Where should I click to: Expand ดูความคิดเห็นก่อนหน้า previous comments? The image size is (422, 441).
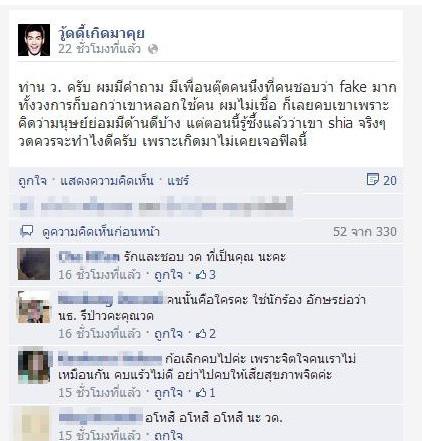tap(101, 232)
